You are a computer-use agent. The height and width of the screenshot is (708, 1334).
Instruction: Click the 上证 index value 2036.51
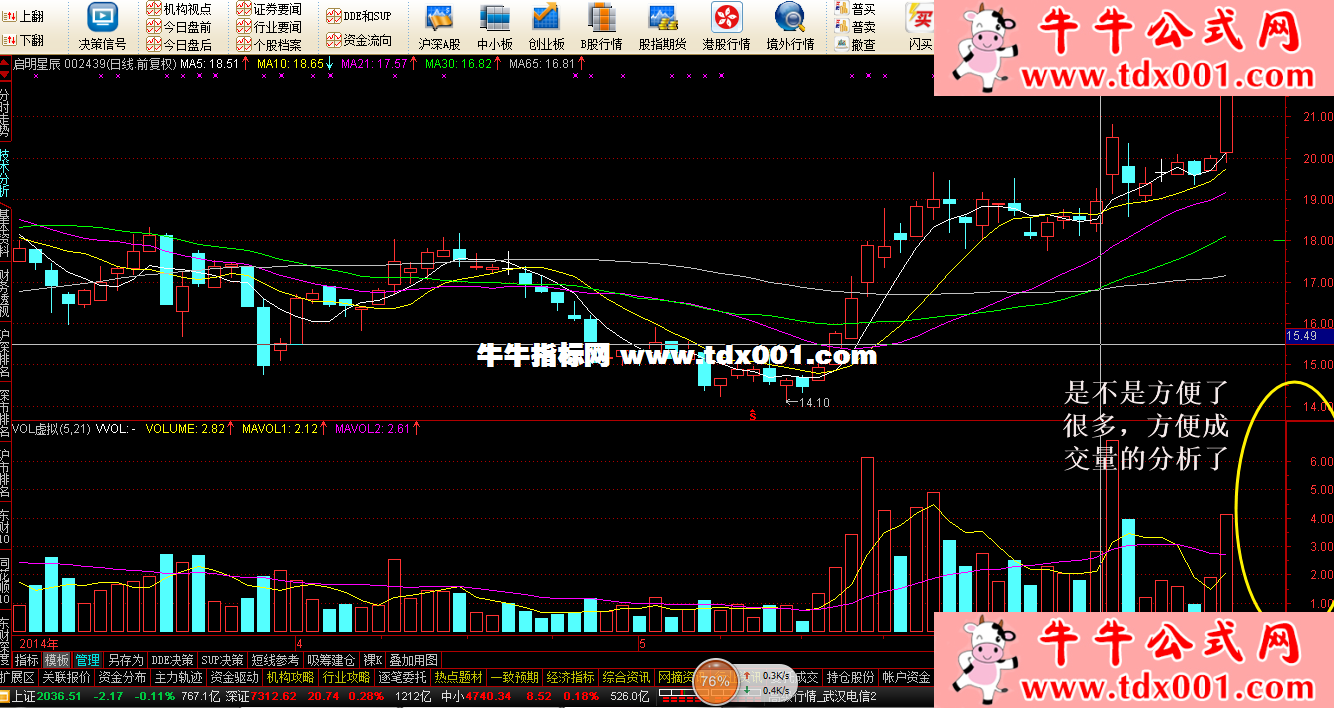point(60,696)
